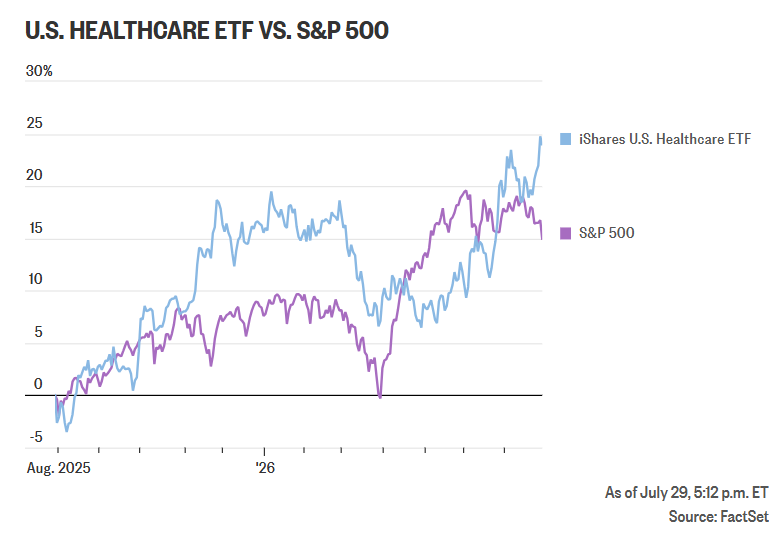Click the As of July 29 timestamp
The width and height of the screenshot is (775, 538).
coord(687,493)
